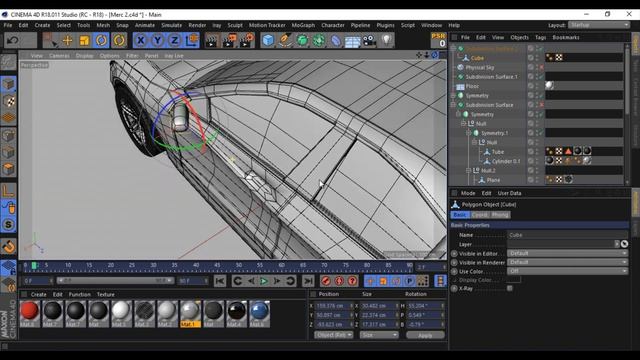Open the deformer tools icon
Screen dimensions: 640x360
coord(336,40)
